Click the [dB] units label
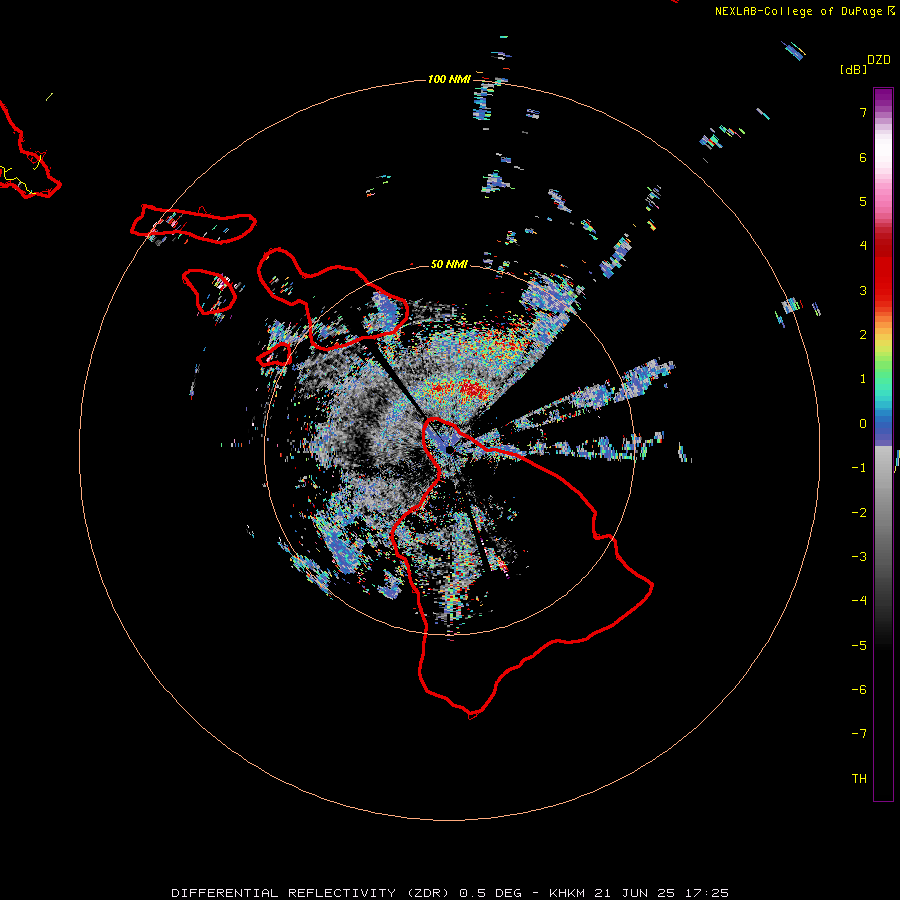The image size is (900, 900). [x=853, y=69]
